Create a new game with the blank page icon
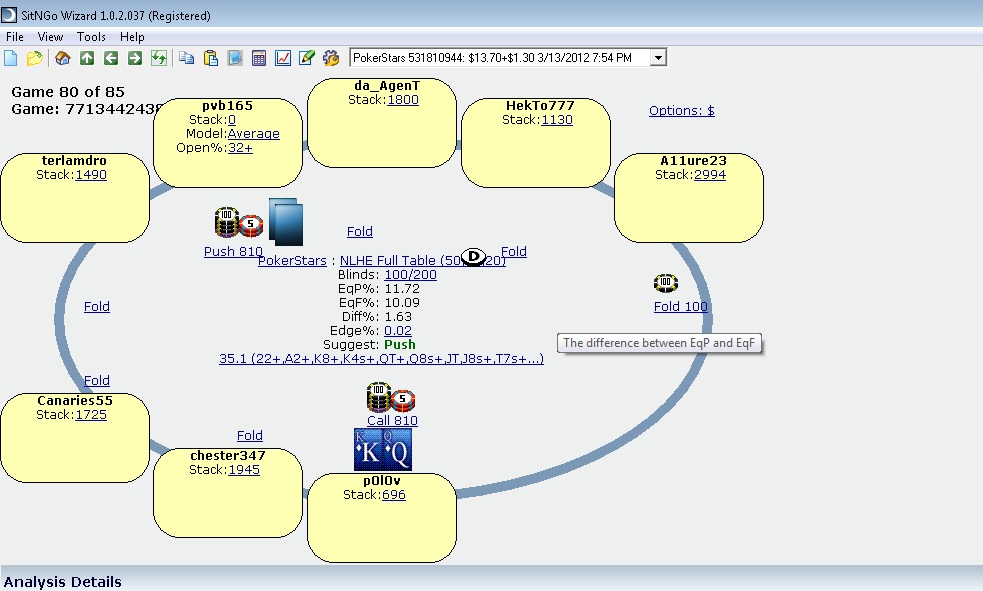983x591 pixels. pos(11,58)
